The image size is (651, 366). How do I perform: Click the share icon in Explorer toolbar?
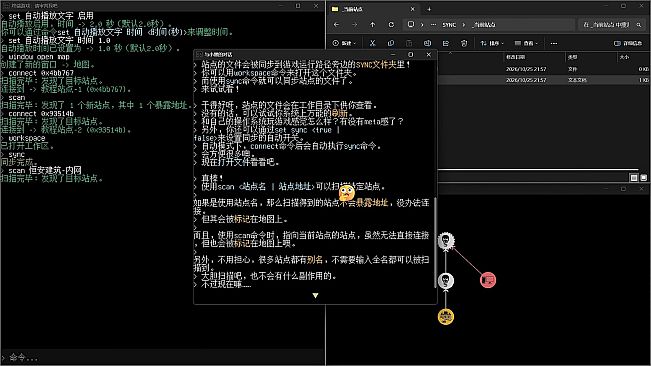click(445, 43)
